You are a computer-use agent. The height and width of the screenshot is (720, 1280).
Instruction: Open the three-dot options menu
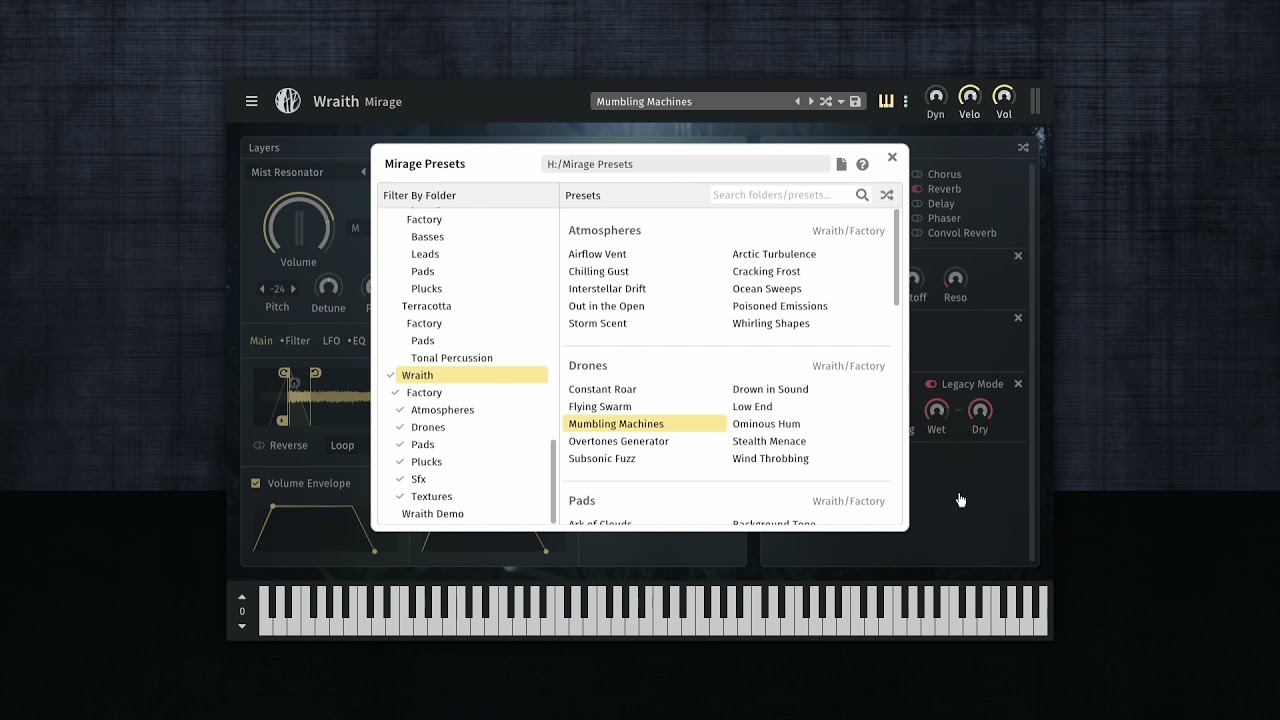pyautogui.click(x=906, y=101)
